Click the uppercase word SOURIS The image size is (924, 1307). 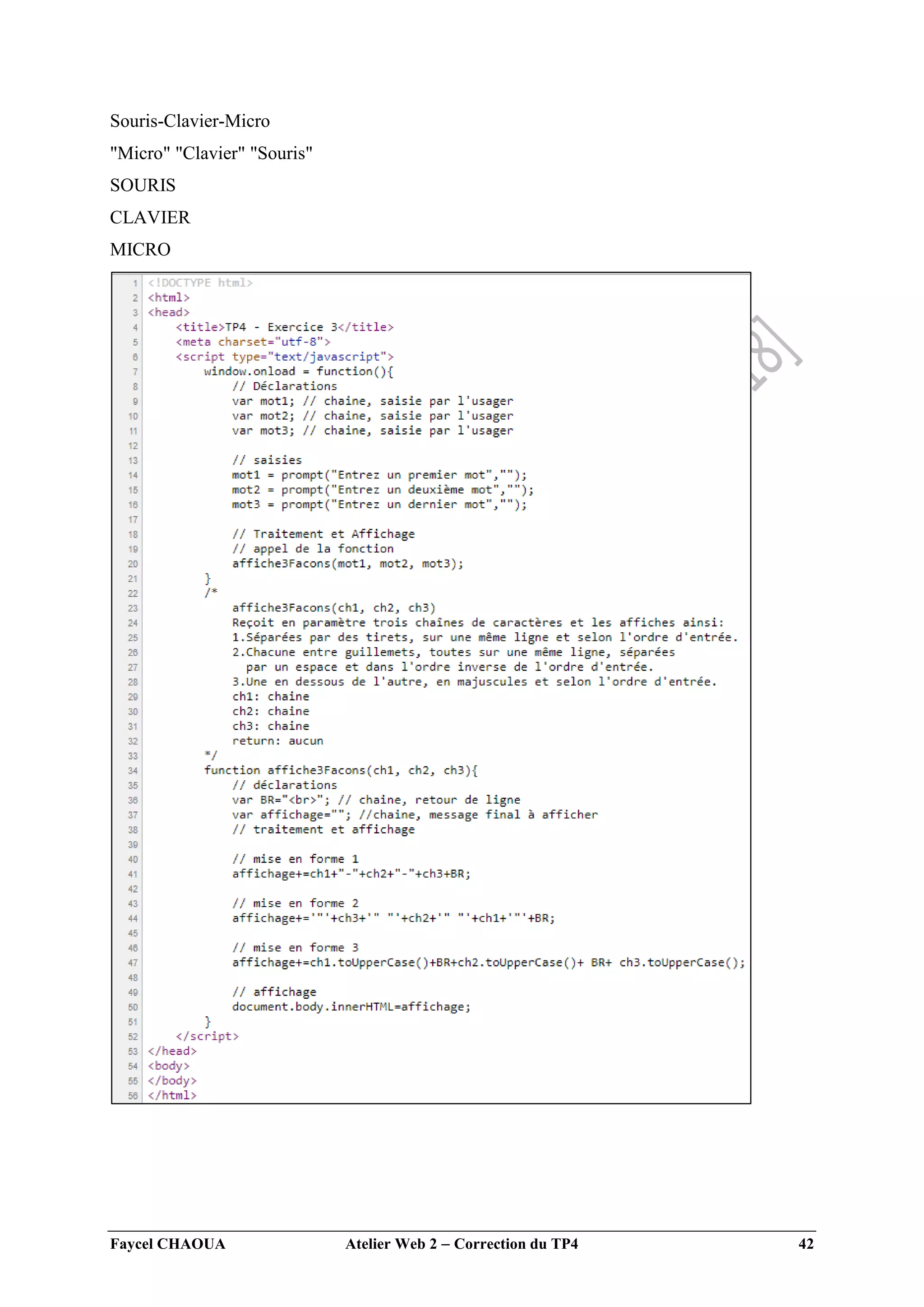click(x=143, y=185)
